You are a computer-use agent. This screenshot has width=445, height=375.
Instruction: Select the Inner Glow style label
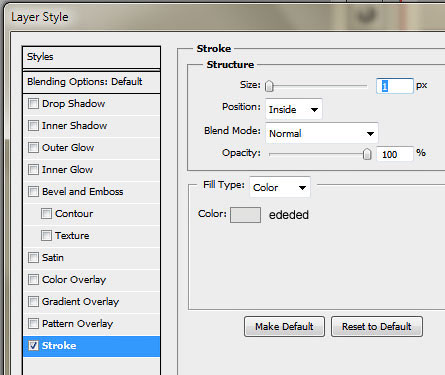67,170
